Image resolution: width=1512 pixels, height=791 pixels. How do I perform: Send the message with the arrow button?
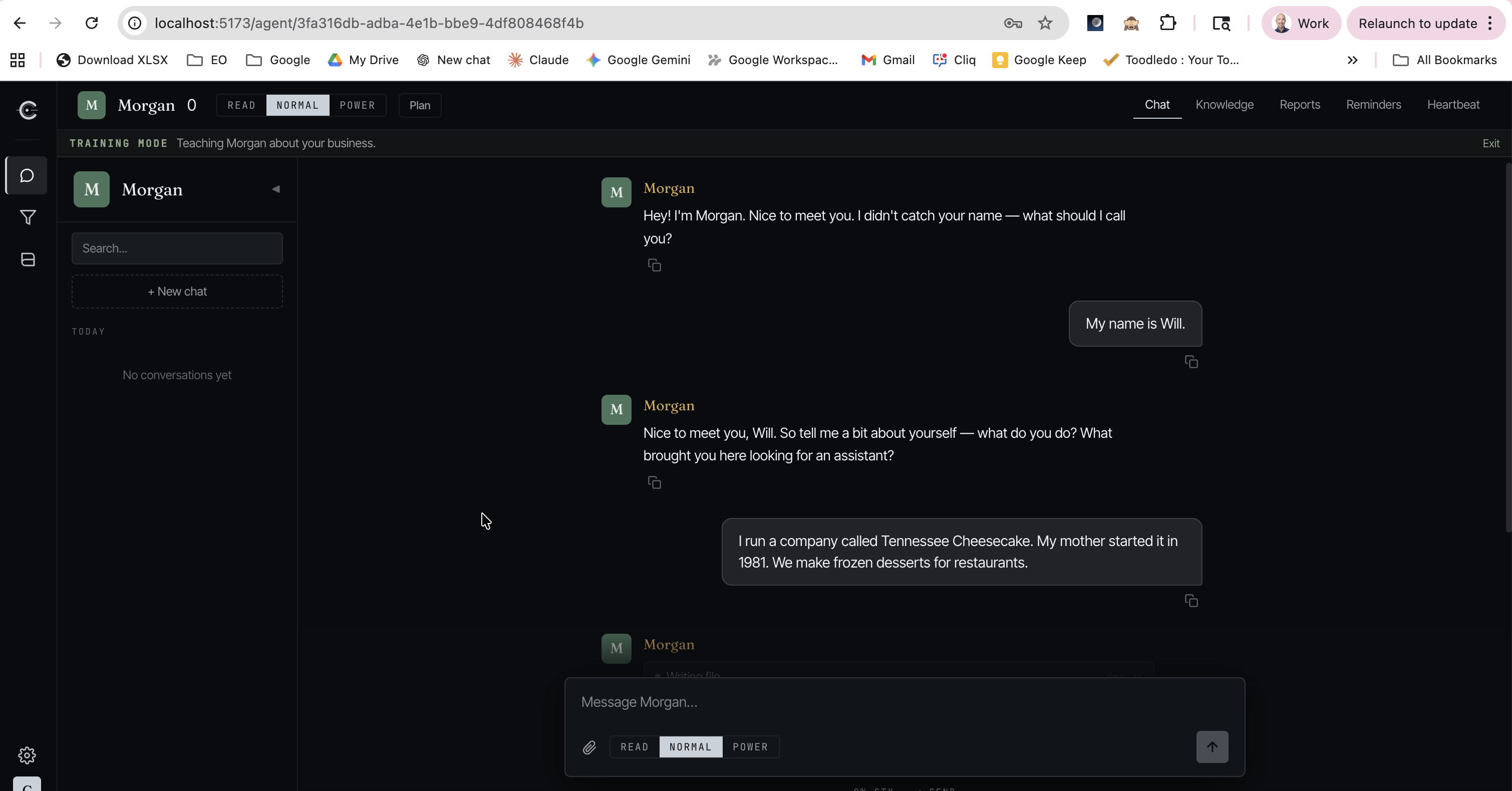point(1212,746)
